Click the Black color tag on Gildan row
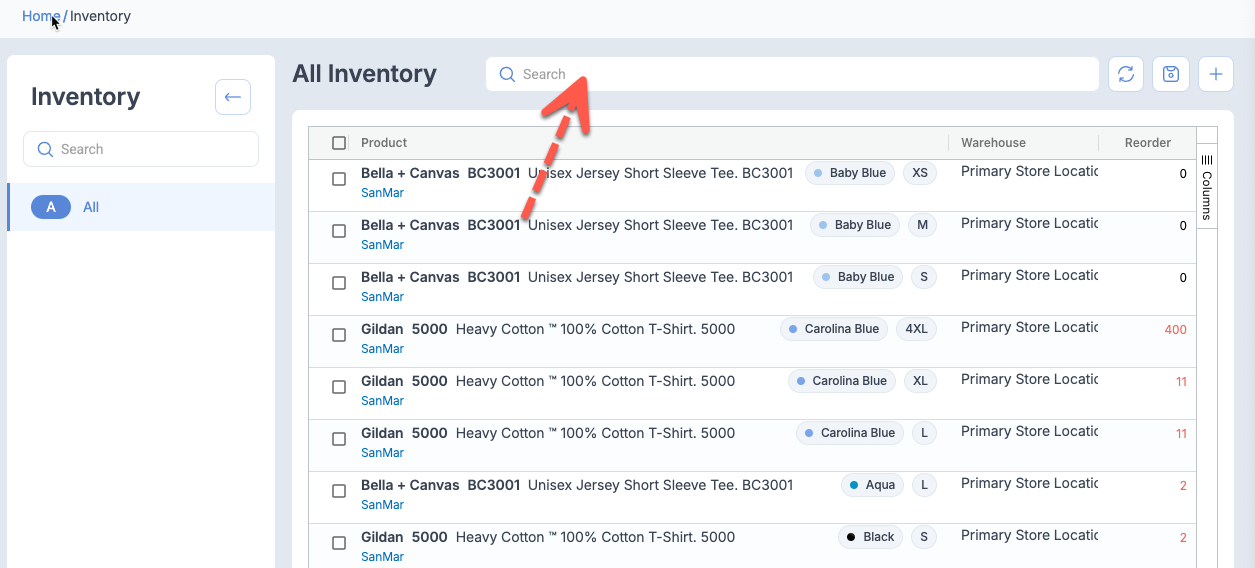Image resolution: width=1255 pixels, height=568 pixels. [870, 537]
